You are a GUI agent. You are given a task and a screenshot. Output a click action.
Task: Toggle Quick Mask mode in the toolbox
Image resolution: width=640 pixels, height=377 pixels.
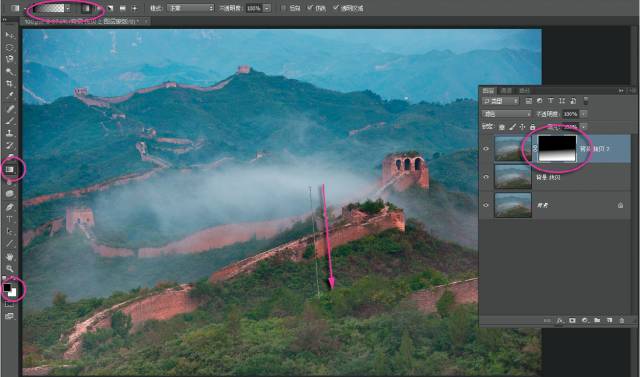point(9,304)
